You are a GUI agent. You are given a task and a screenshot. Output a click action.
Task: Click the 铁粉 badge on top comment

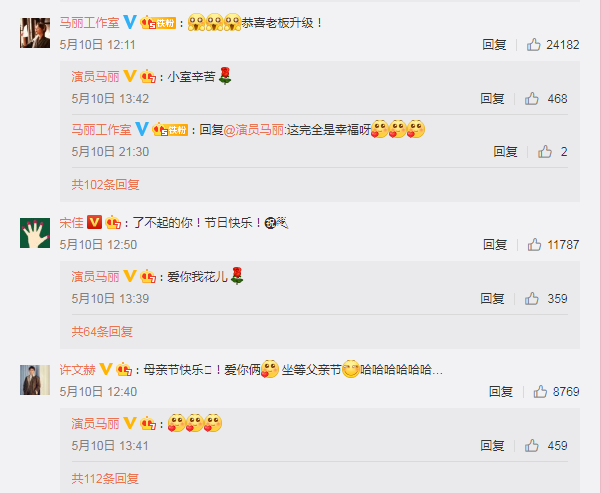click(158, 23)
